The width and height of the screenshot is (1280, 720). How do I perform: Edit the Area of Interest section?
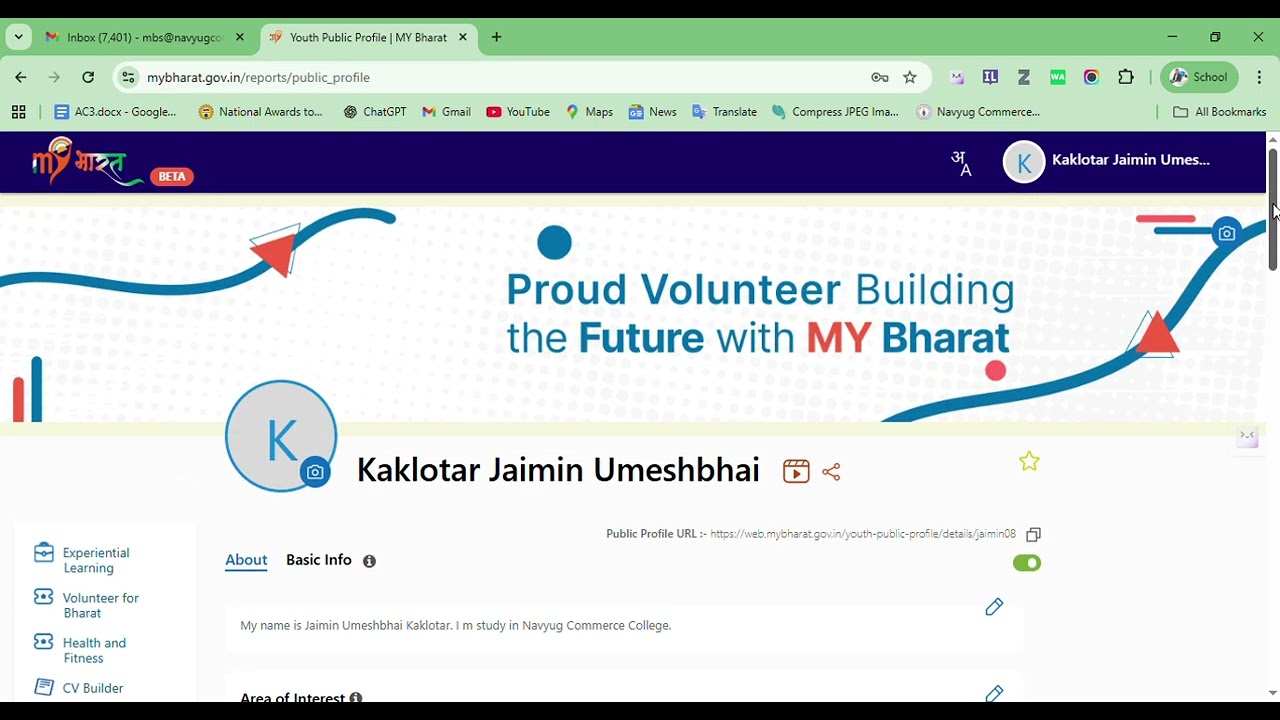[x=994, y=694]
